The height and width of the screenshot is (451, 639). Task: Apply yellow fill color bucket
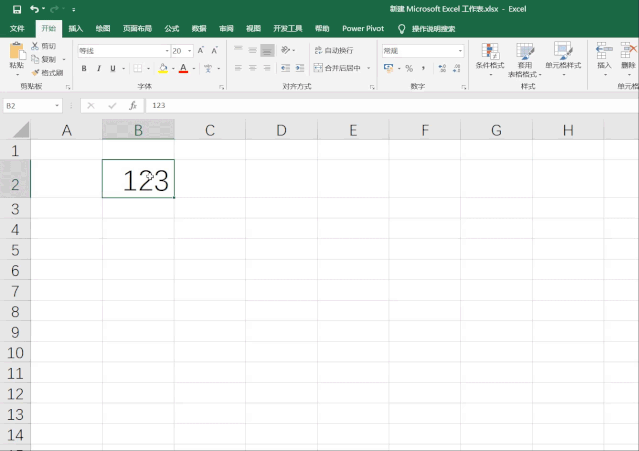click(163, 68)
